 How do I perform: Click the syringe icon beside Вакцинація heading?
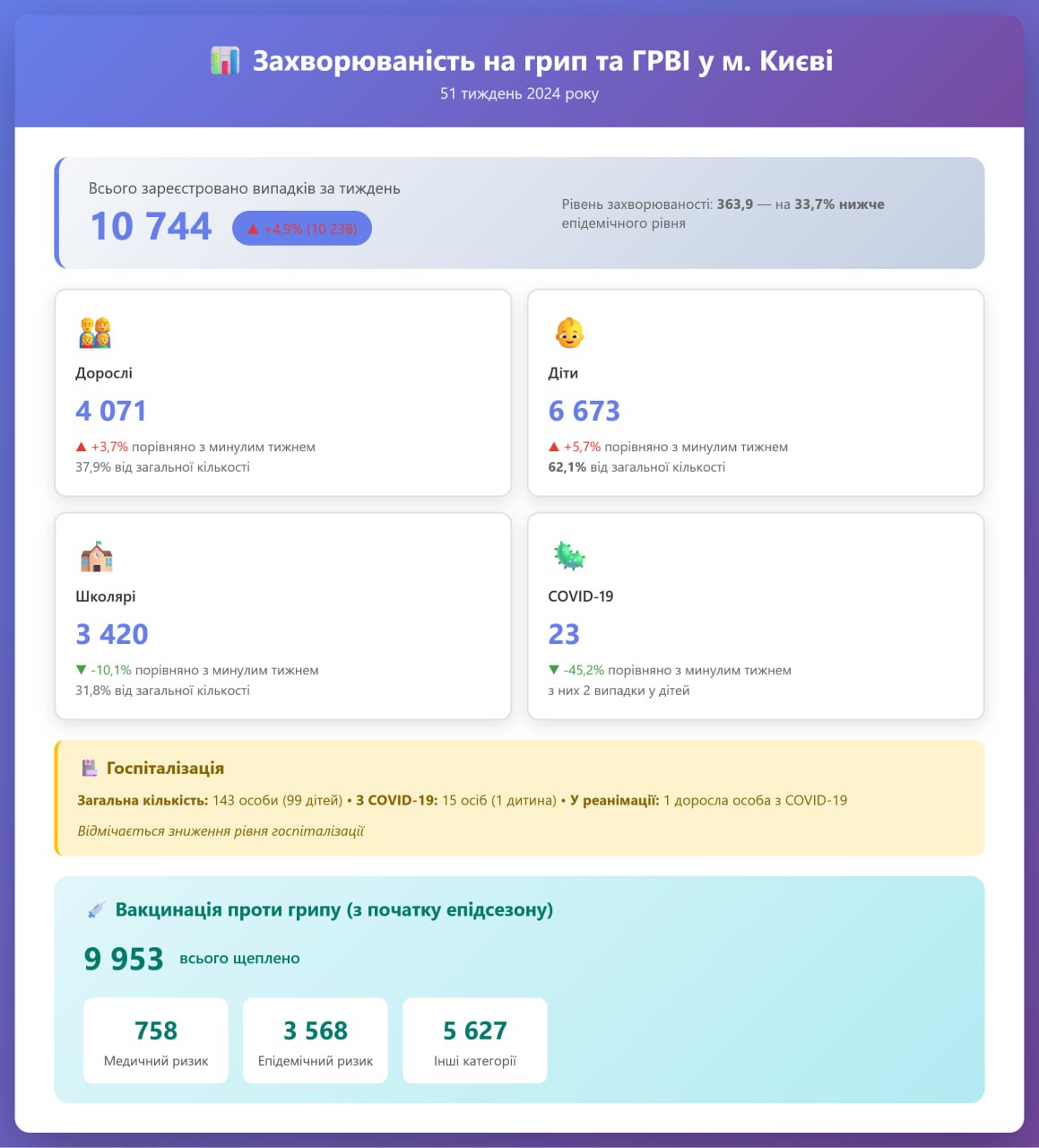click(96, 910)
